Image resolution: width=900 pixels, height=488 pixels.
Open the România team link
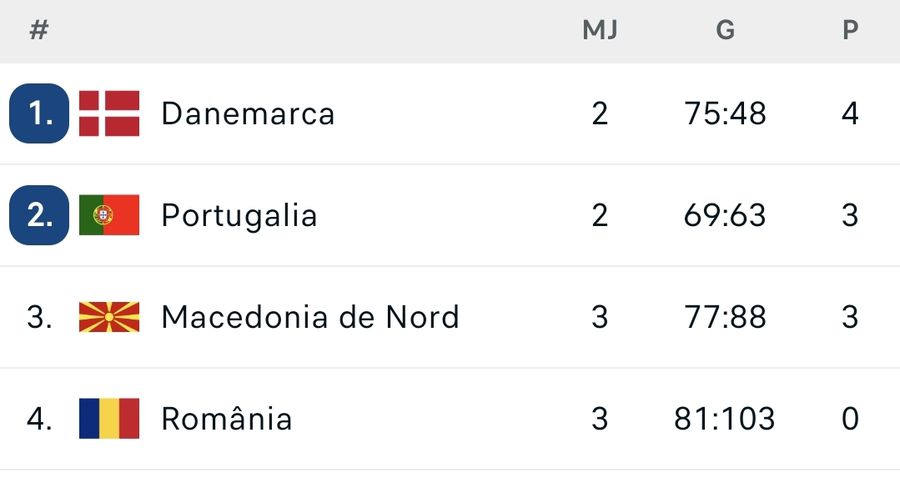coord(227,418)
